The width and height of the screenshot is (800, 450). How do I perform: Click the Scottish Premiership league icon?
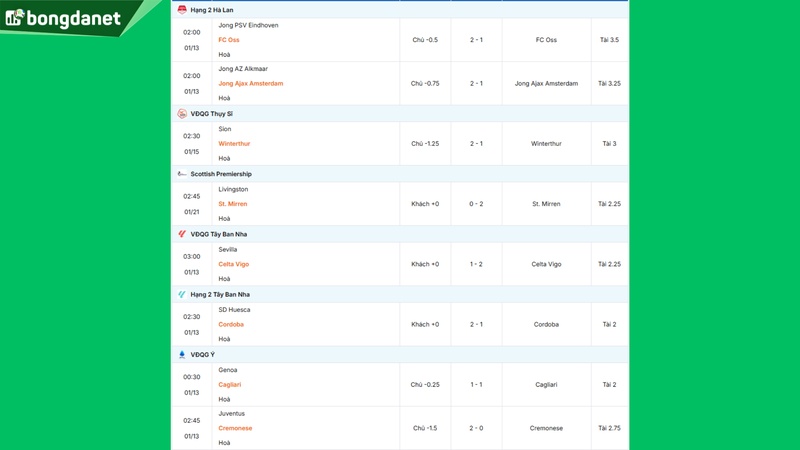click(x=182, y=174)
